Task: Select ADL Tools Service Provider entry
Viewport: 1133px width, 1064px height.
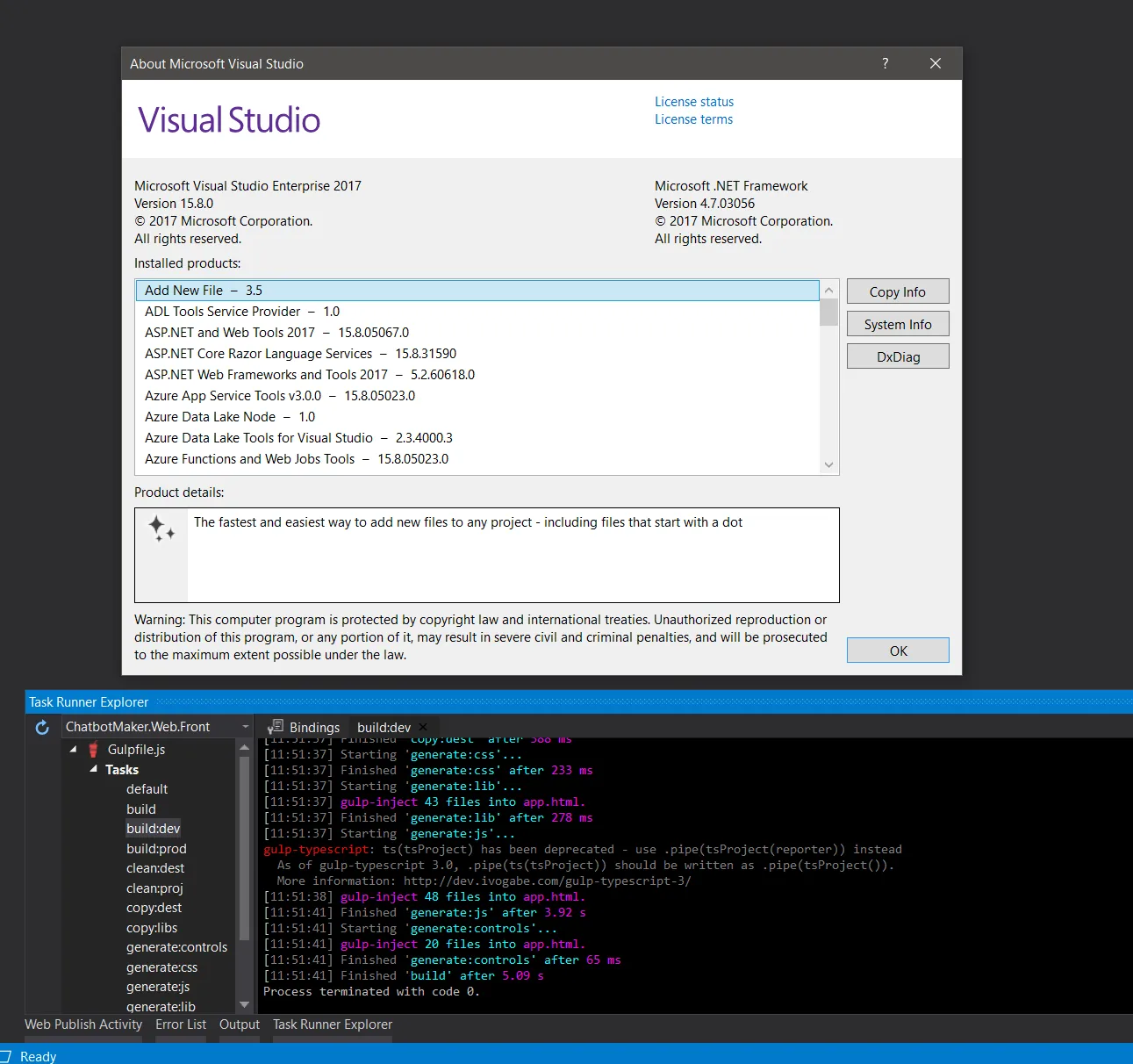Action: click(477, 312)
